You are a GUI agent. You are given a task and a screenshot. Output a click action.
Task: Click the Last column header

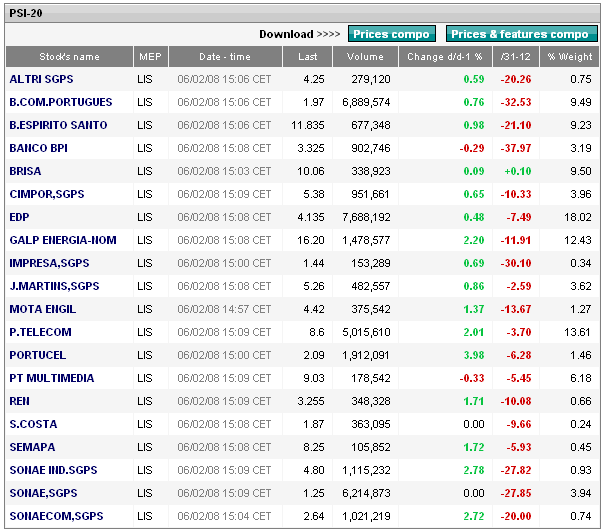[308, 57]
